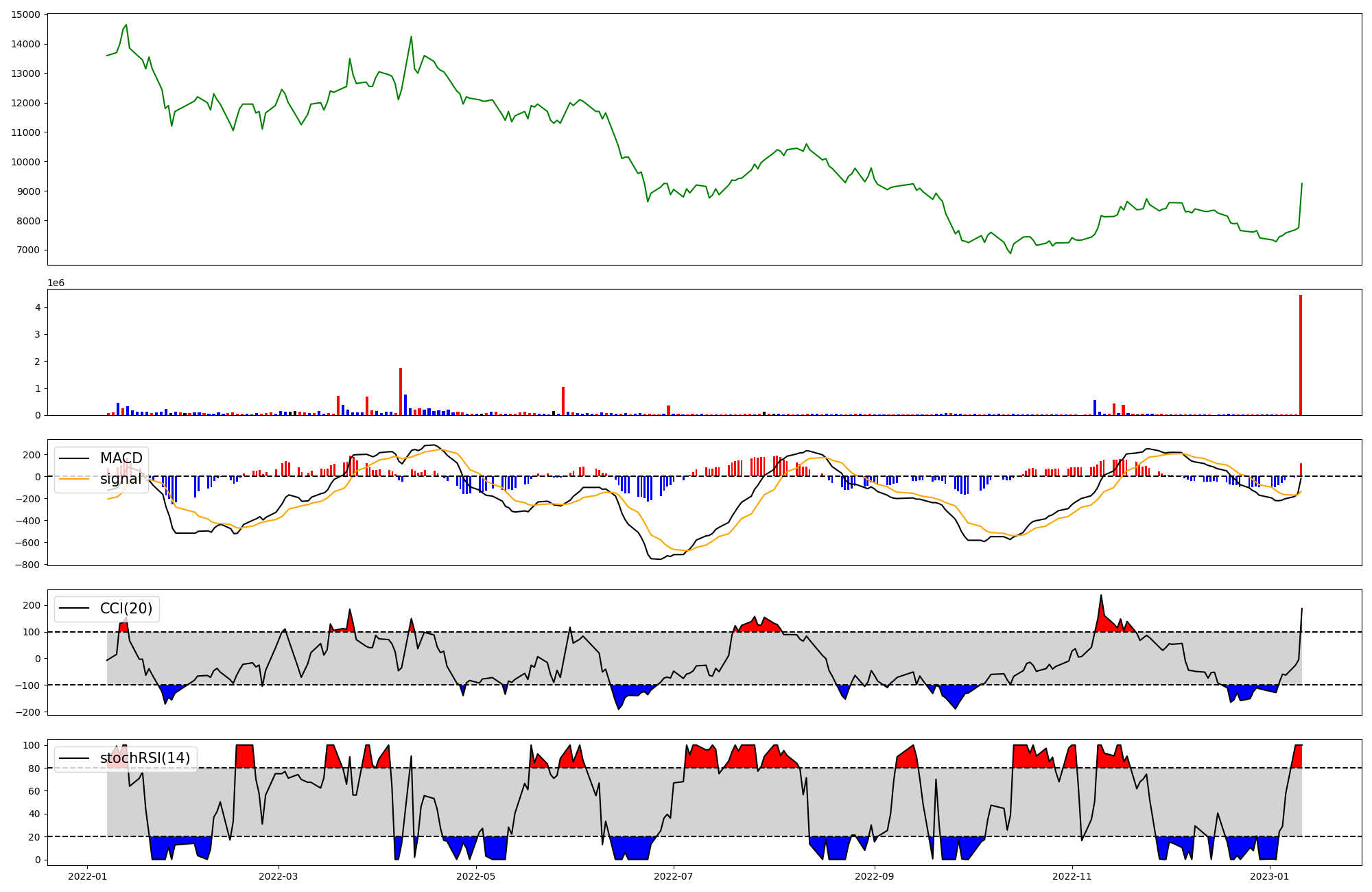This screenshot has height=892, width=1372.
Task: Click the 2022-01 x-axis date label
Action: (87, 876)
